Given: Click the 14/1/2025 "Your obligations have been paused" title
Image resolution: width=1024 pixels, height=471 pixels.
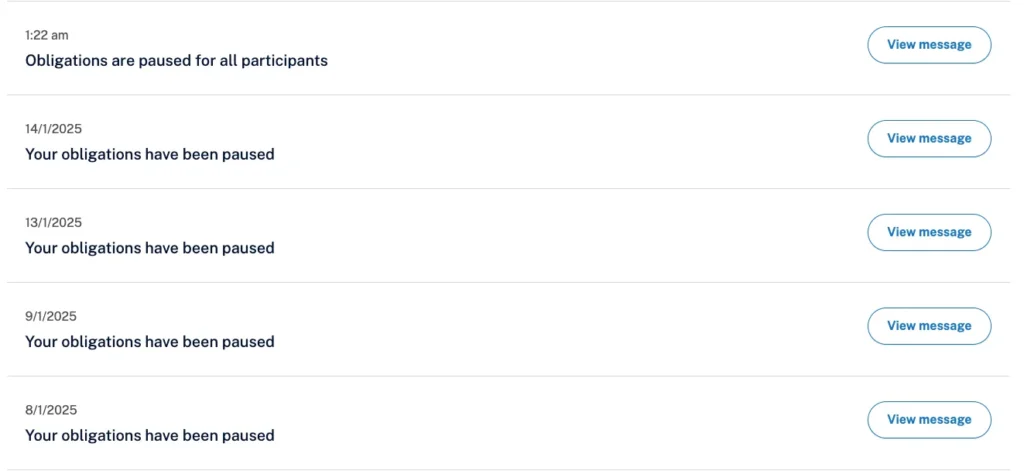Looking at the screenshot, I should point(149,155).
